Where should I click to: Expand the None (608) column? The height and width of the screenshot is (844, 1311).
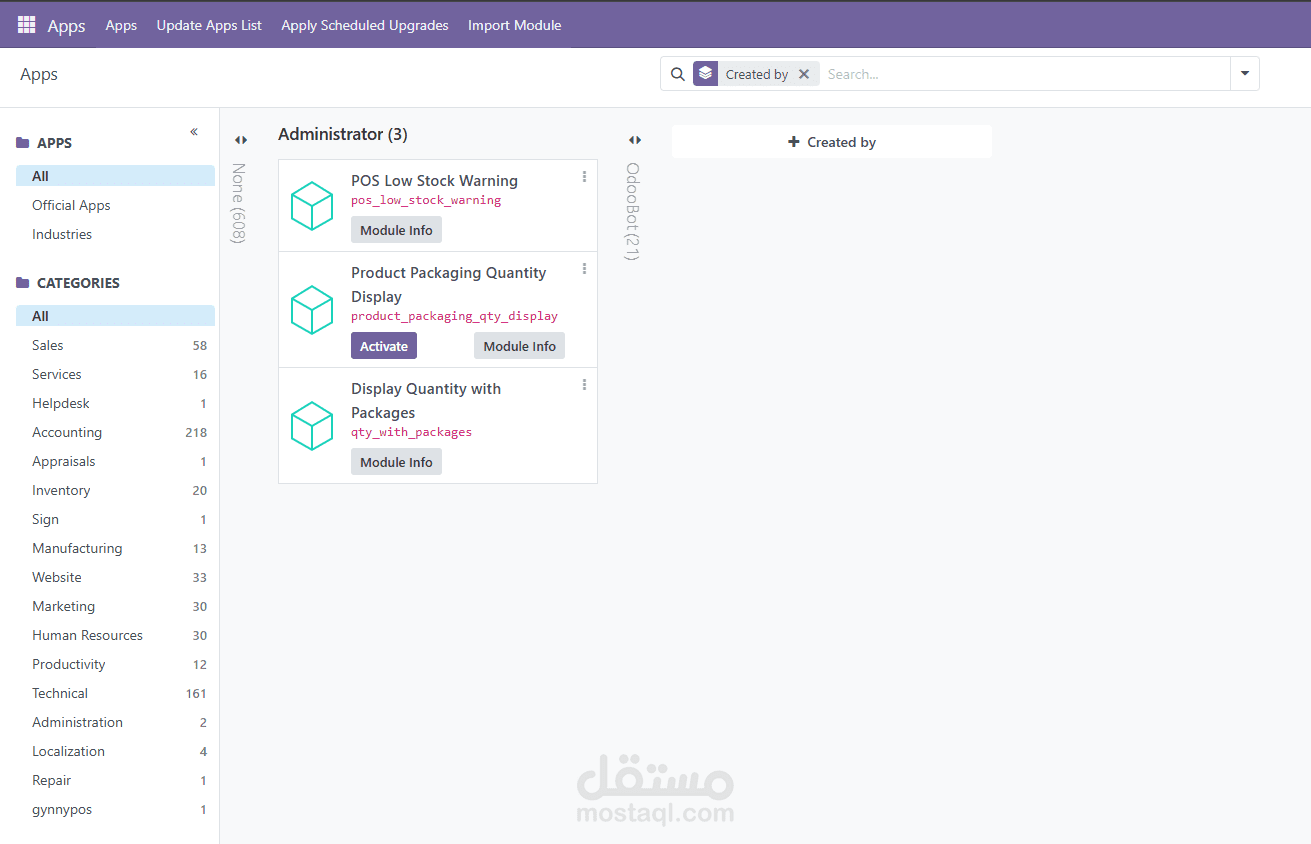pos(241,140)
